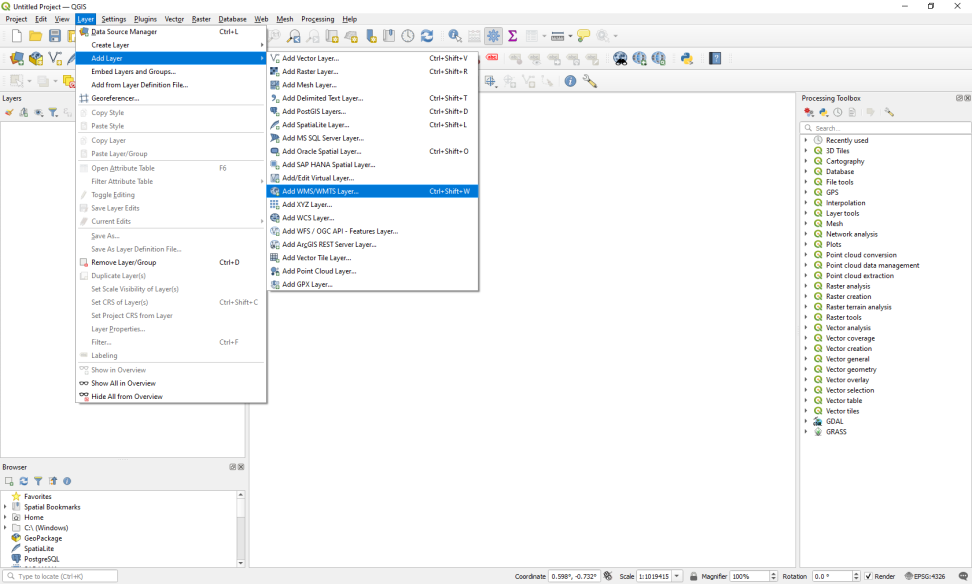This screenshot has width=972, height=584.
Task: Choose Add Delimited Text Layer
Action: (x=373, y=99)
